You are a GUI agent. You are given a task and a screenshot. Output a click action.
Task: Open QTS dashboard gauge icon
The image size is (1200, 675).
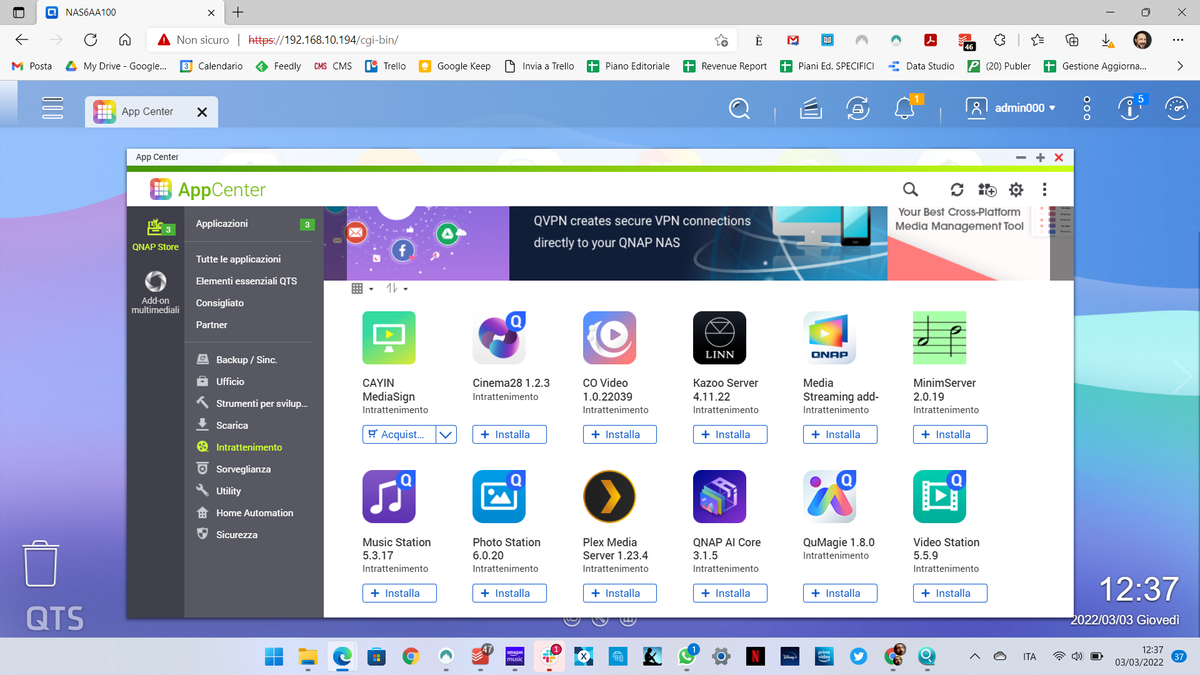[x=1176, y=108]
